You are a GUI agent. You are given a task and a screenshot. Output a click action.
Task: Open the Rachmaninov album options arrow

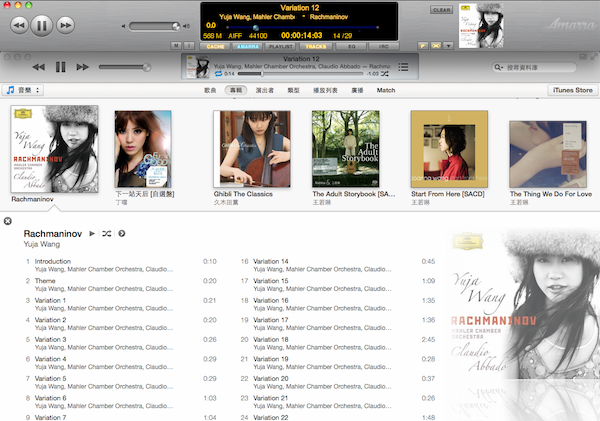click(x=122, y=233)
